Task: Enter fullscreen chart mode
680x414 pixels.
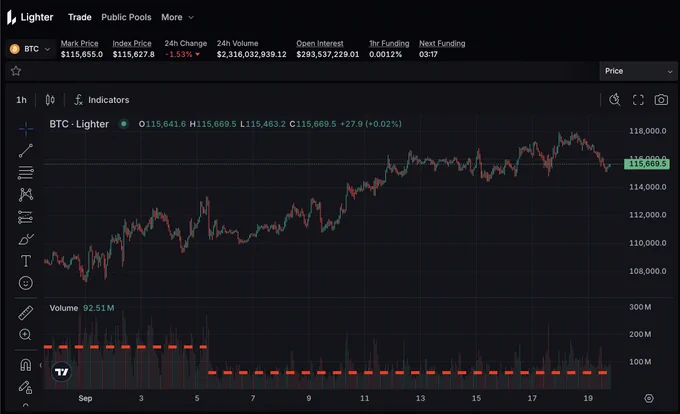Action: click(638, 100)
